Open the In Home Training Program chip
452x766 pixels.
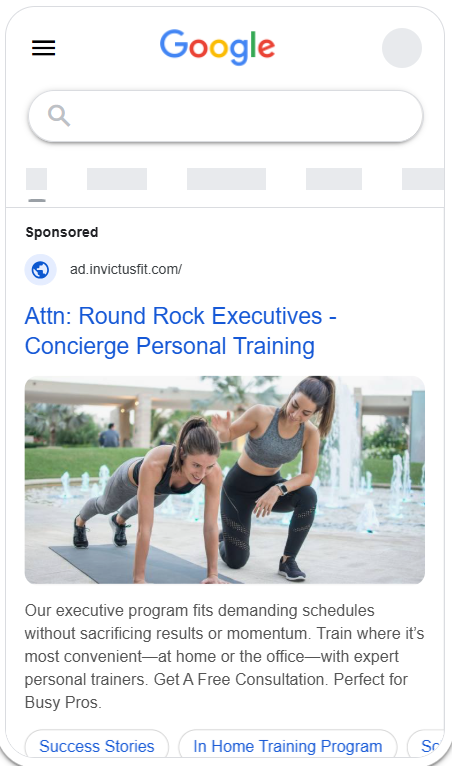tap(288, 745)
